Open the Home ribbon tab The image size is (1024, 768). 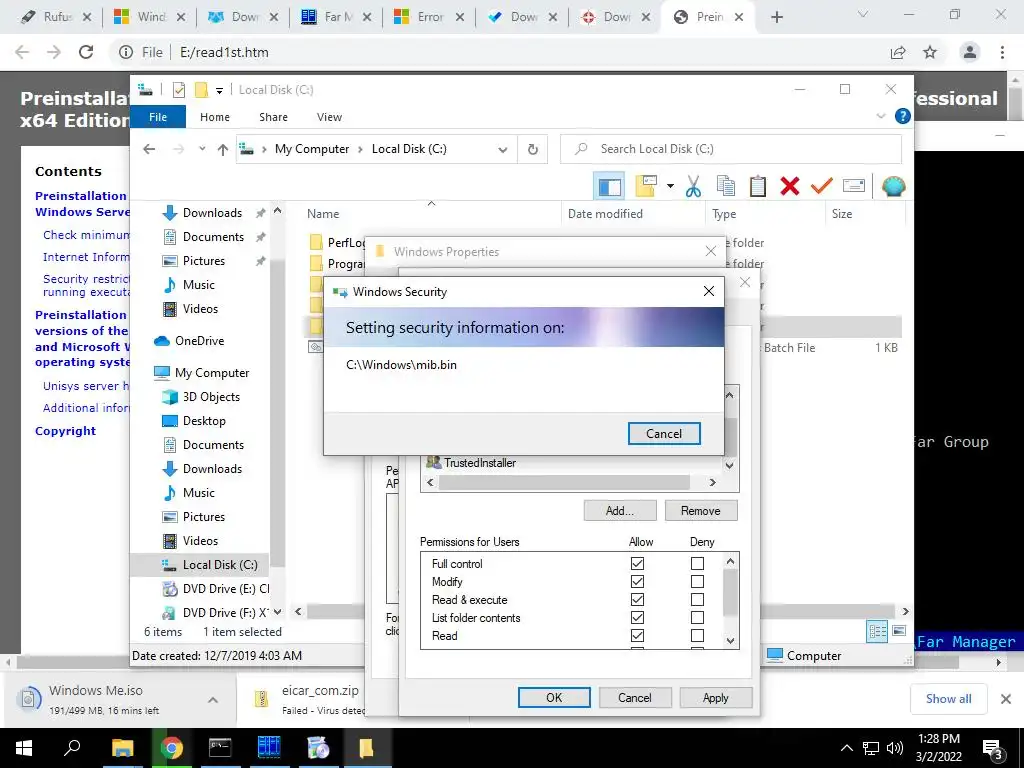[x=215, y=117]
